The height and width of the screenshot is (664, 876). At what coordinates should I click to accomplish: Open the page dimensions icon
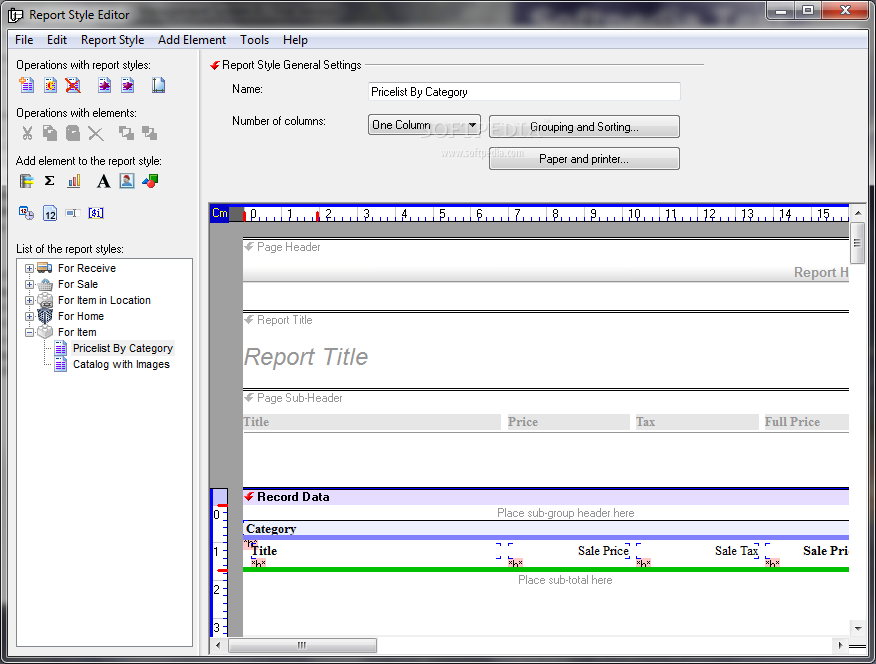point(159,85)
